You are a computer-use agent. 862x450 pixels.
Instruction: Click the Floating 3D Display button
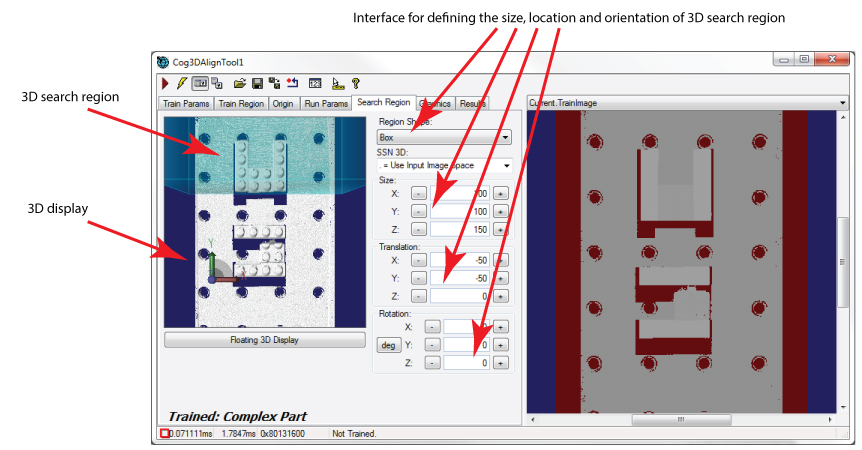[x=264, y=340]
